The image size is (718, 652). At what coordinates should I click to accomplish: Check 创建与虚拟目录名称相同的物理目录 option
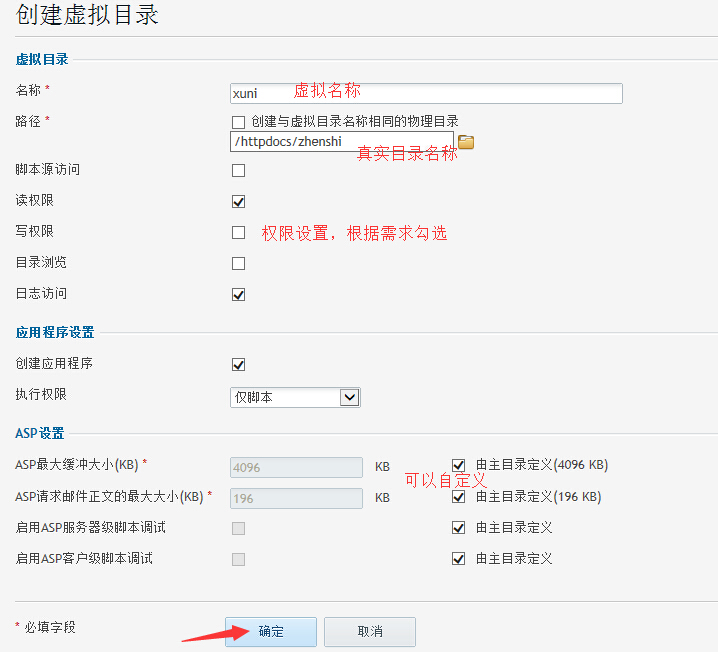(x=238, y=122)
